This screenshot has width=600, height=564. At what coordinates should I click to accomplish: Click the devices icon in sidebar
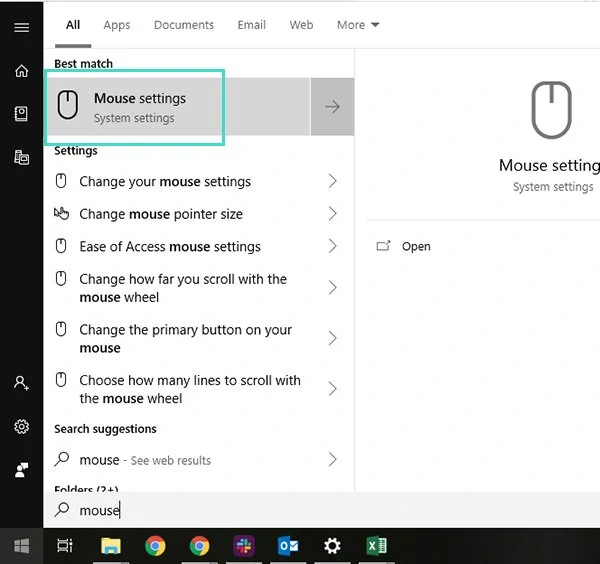point(21,157)
